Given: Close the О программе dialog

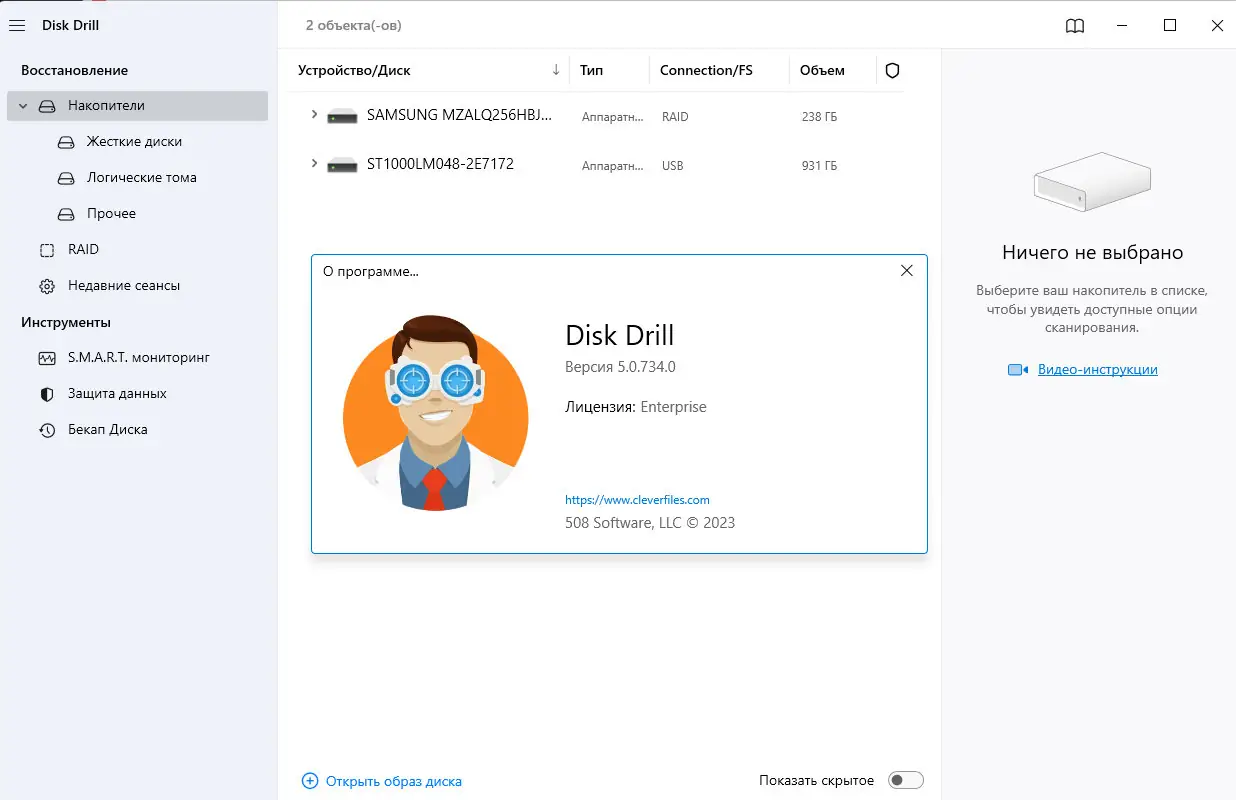Looking at the screenshot, I should (906, 270).
